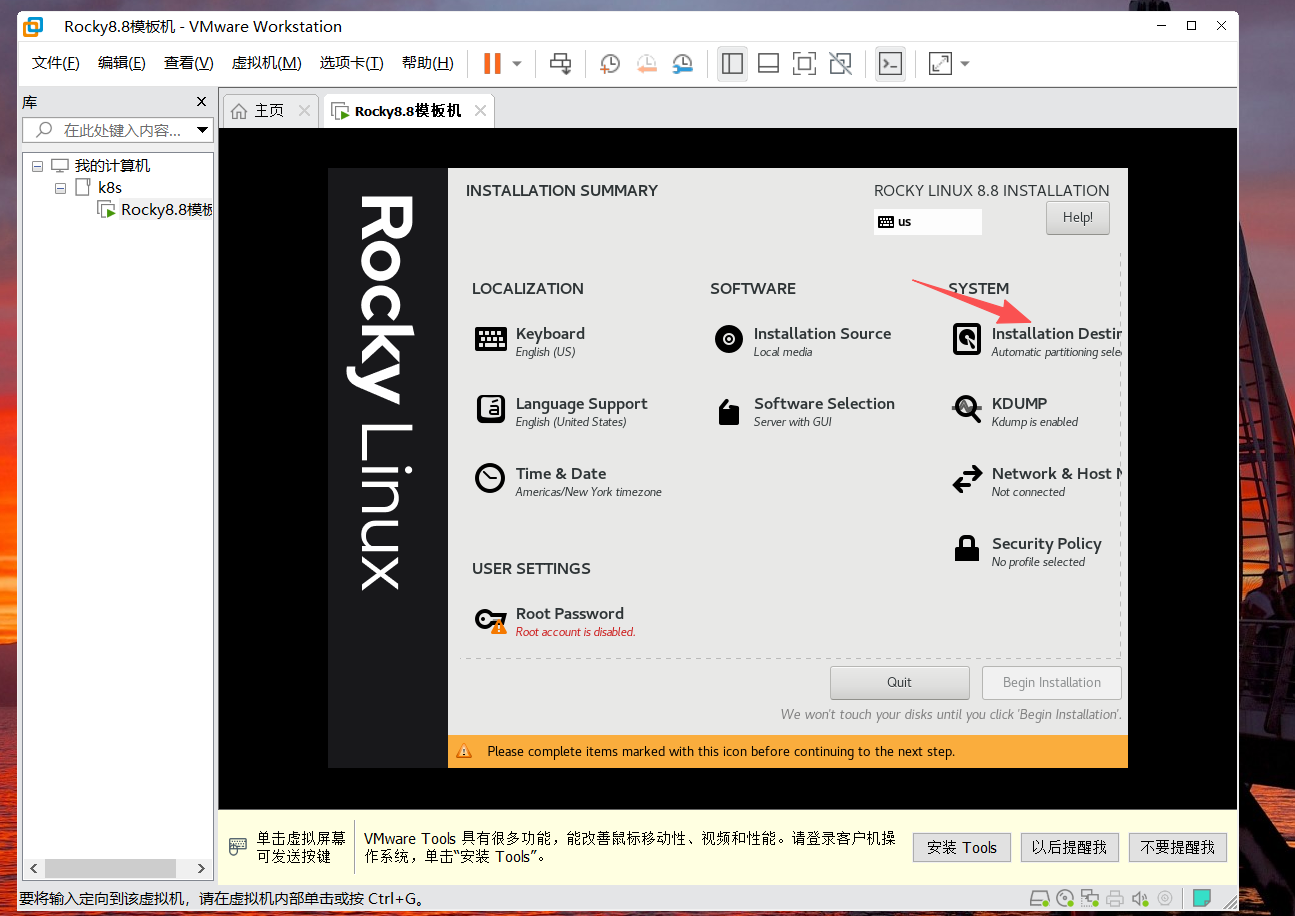Screen dimensions: 1295x916
Task: Click the 不要提醒我 button
Action: [x=1177, y=847]
